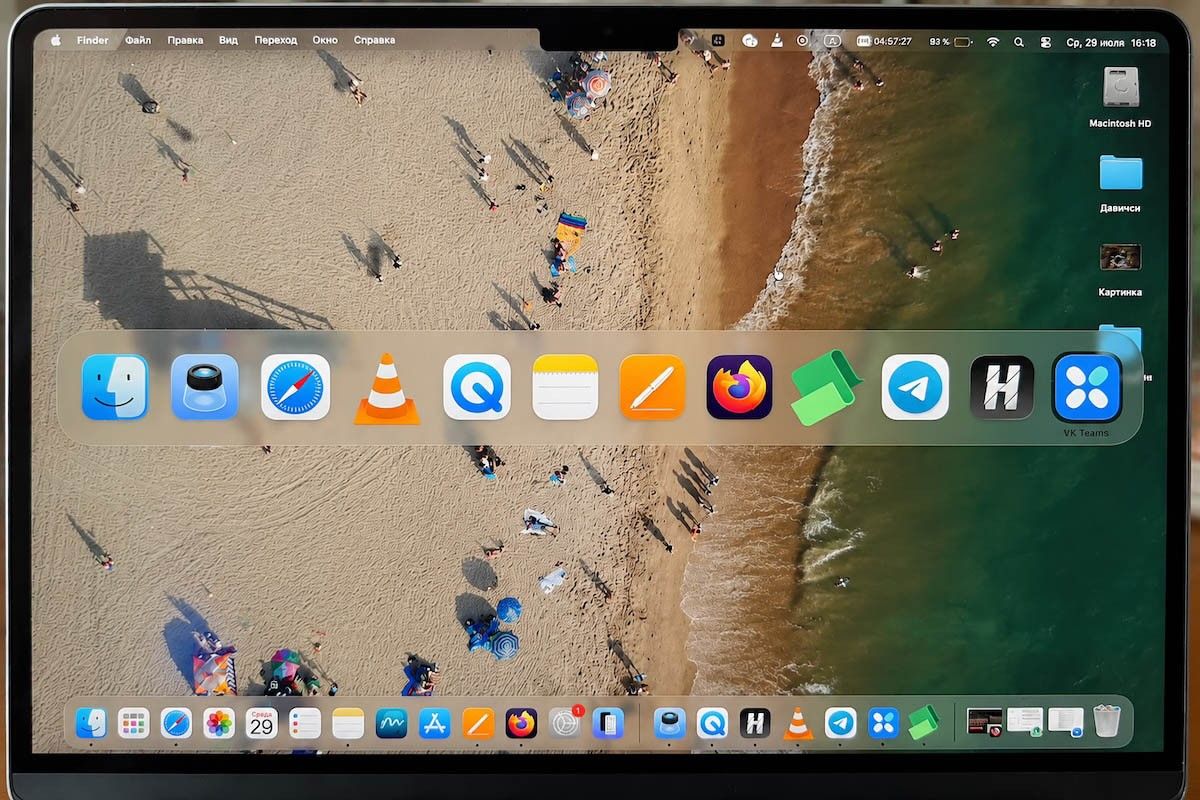Select QuickTime Player in app switcher
1200x800 pixels.
[x=477, y=387]
